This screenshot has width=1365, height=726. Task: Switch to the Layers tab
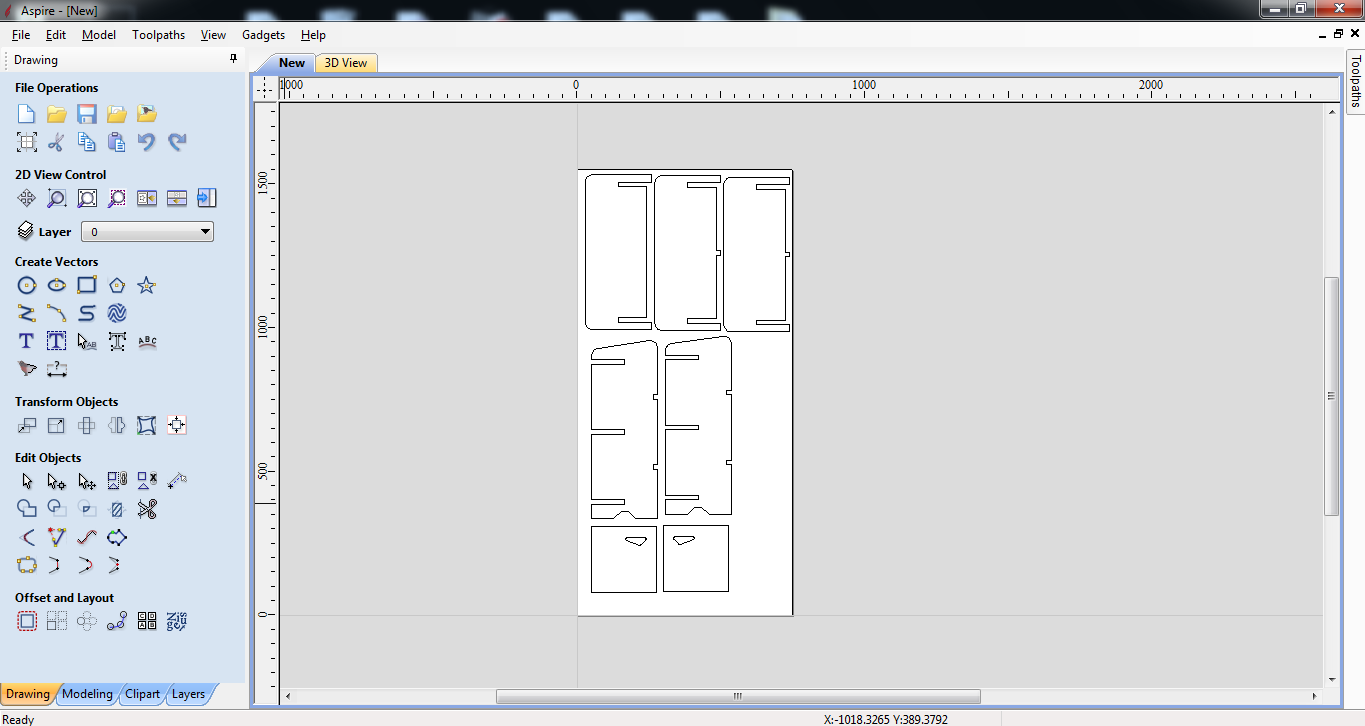188,694
